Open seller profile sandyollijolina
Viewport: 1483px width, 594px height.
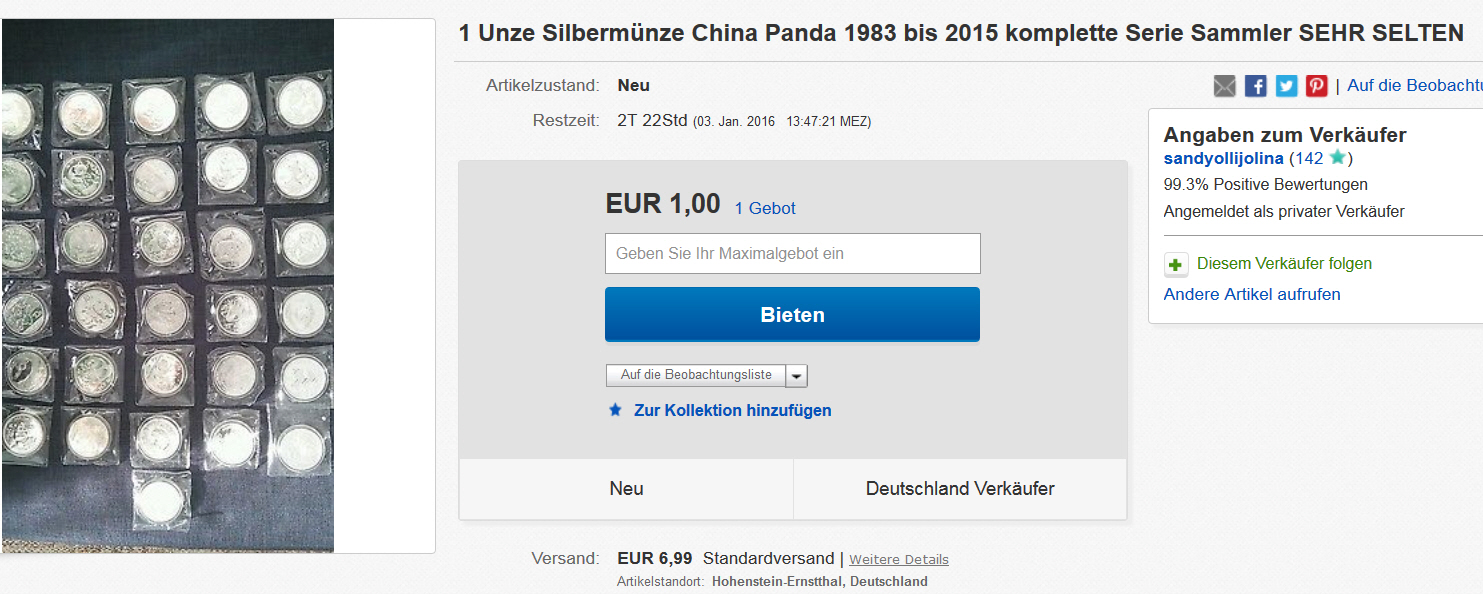1223,158
